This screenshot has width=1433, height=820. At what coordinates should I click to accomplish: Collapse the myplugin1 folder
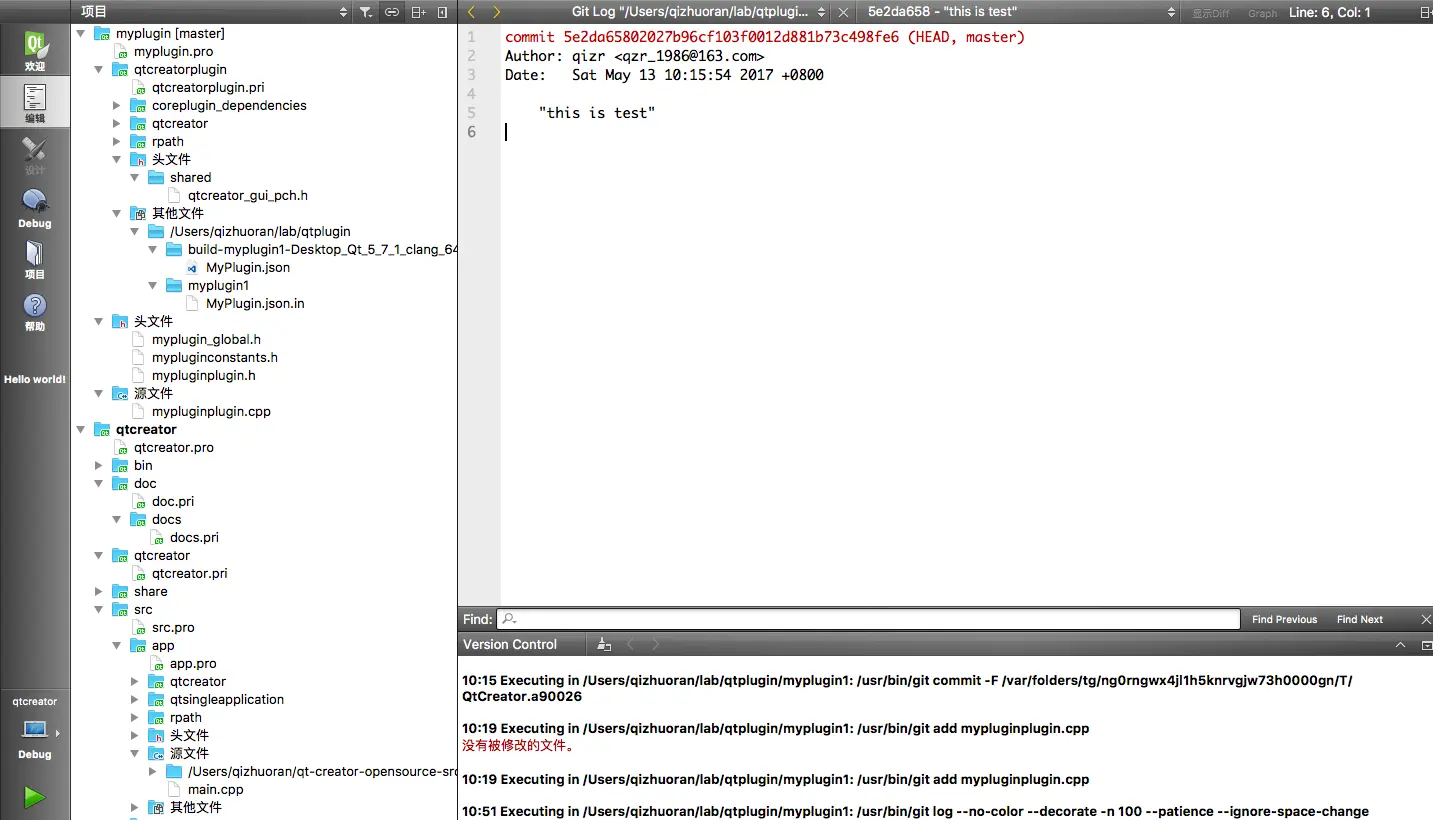click(x=153, y=285)
